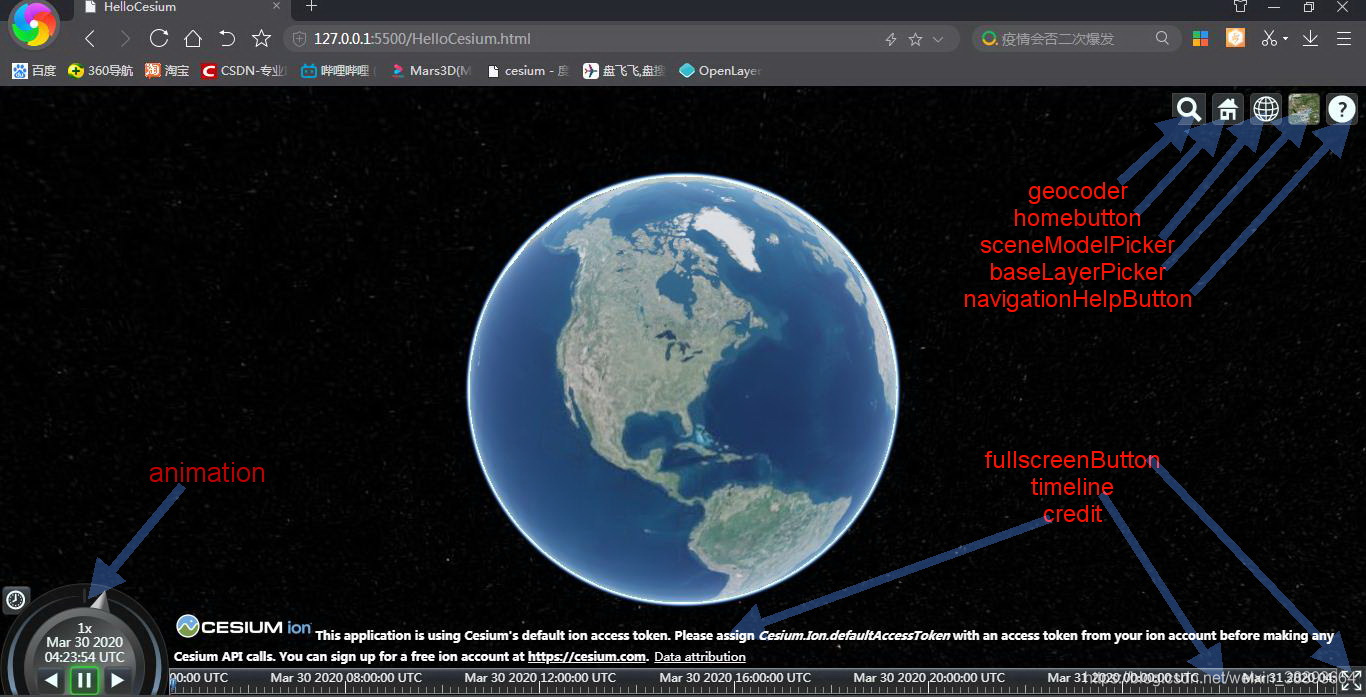
Task: Click the undo closed tab arrow
Action: (x=227, y=39)
